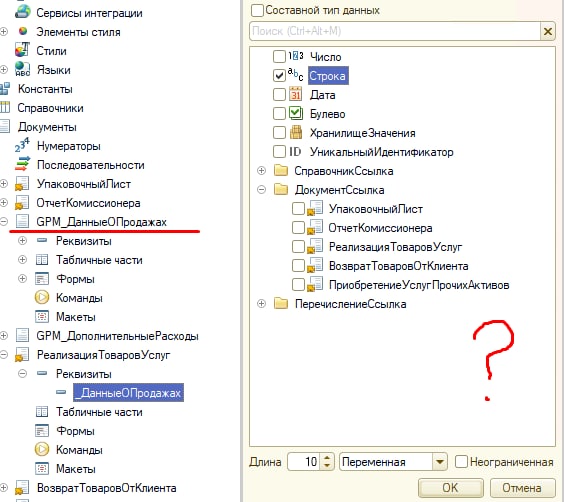564x502 pixels.
Task: Click the Языки globe ABC icon
Action: click(x=22, y=69)
